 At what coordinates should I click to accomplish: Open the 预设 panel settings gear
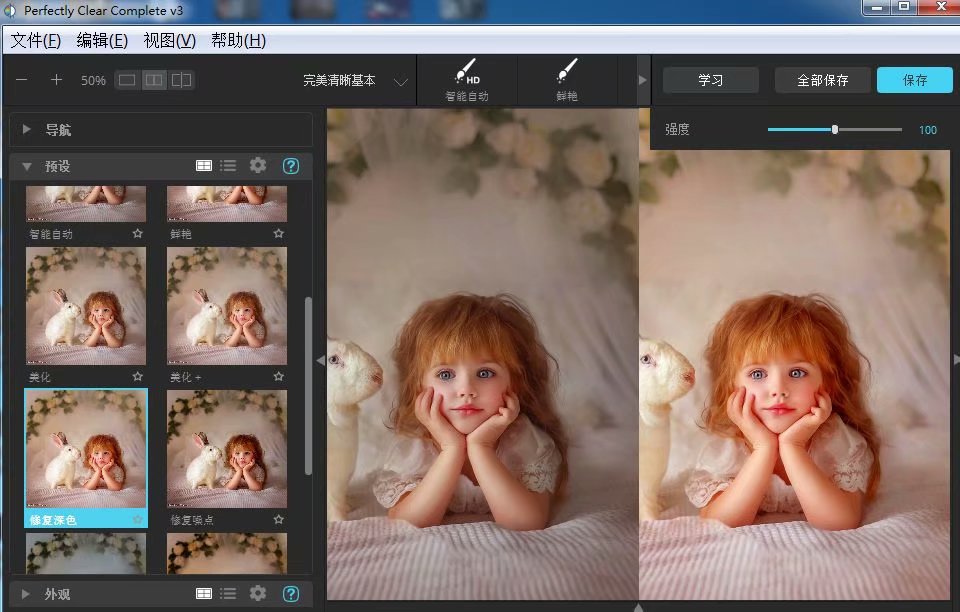coord(258,166)
